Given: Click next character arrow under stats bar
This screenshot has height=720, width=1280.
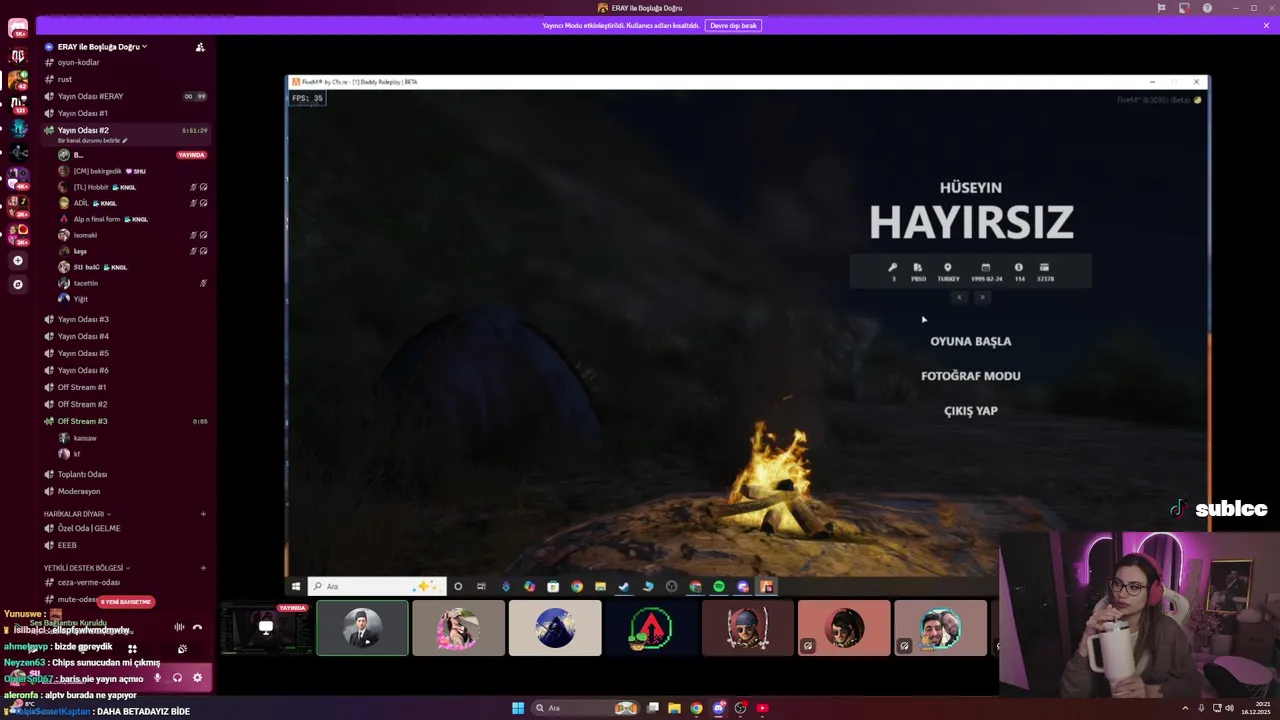Looking at the screenshot, I should click(x=983, y=297).
